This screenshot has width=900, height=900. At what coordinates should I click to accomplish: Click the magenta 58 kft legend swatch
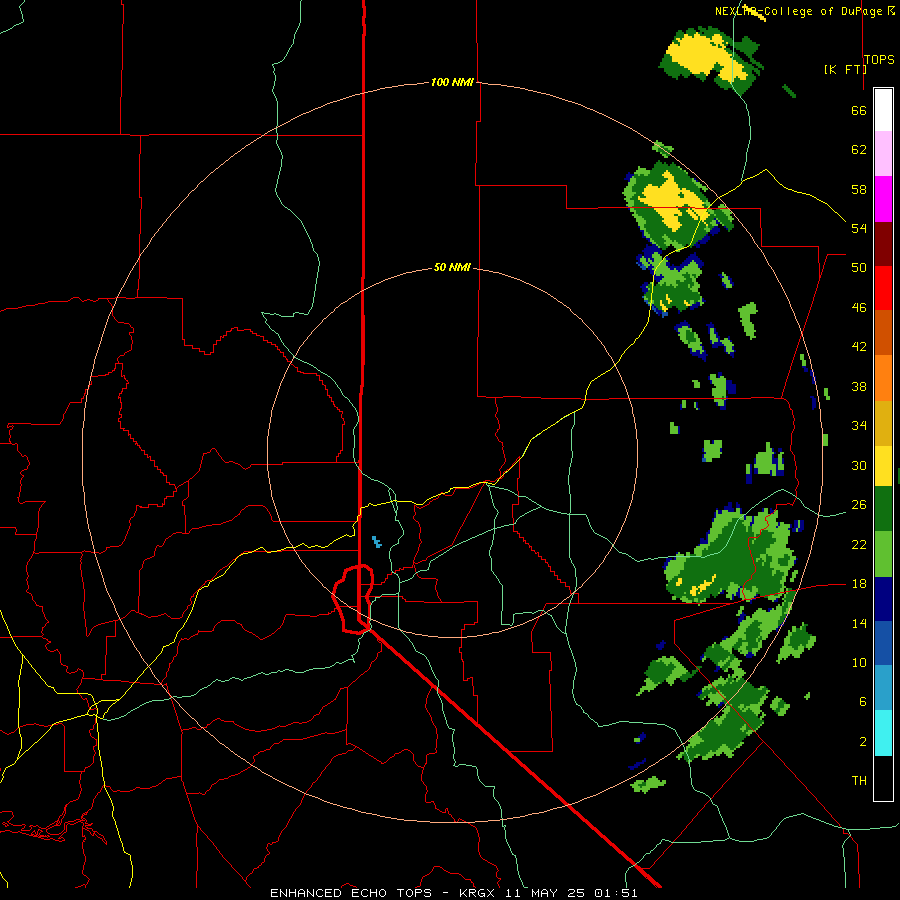[x=883, y=199]
